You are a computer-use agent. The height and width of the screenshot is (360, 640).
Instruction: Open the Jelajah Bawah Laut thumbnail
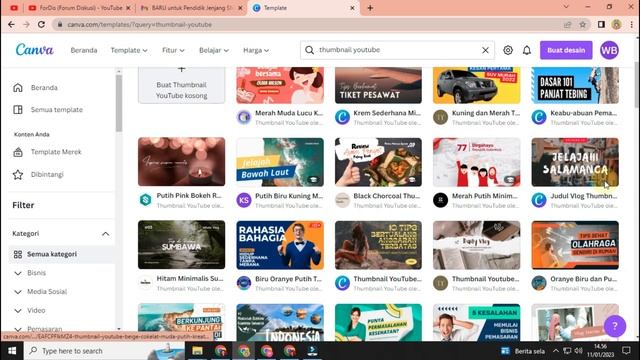(x=280, y=162)
